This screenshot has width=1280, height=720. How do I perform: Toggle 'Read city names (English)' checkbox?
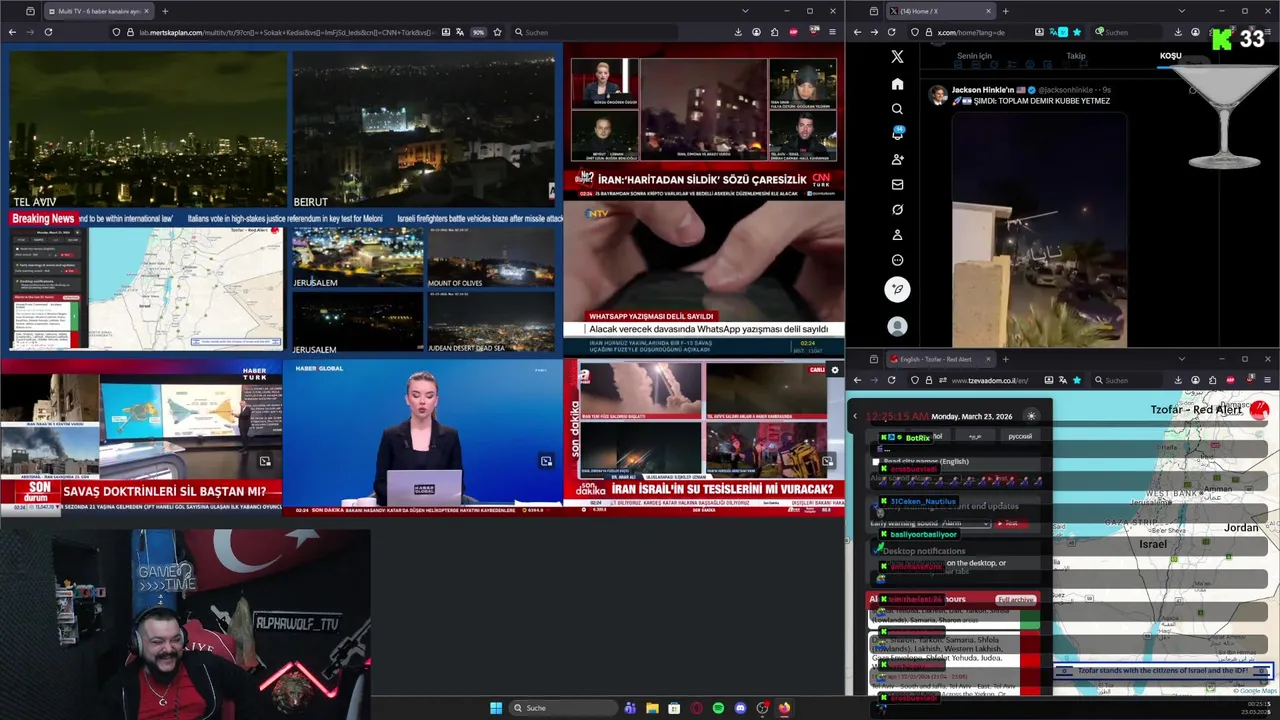pos(876,462)
